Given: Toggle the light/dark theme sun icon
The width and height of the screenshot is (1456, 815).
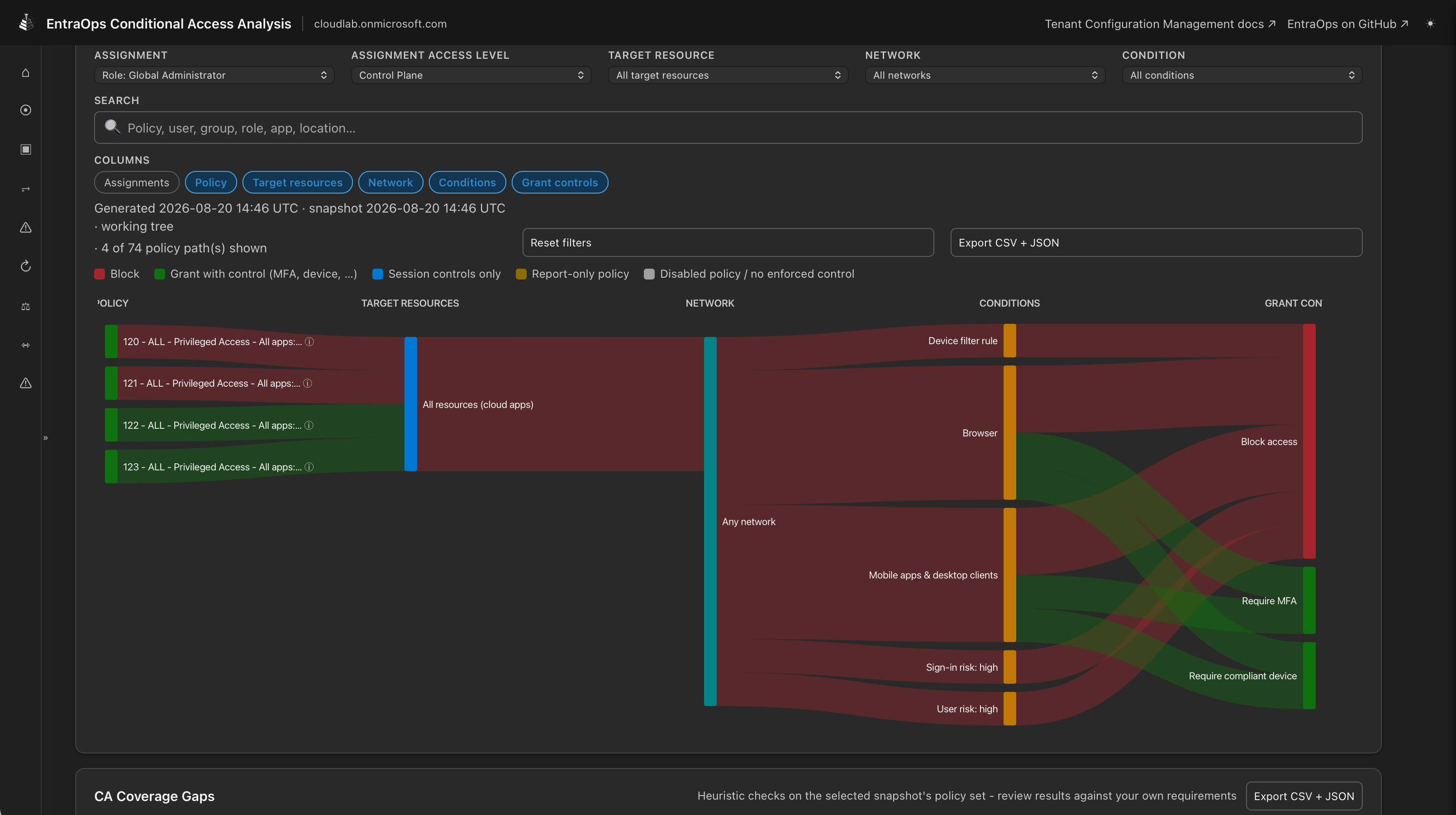Looking at the screenshot, I should pos(1430,24).
